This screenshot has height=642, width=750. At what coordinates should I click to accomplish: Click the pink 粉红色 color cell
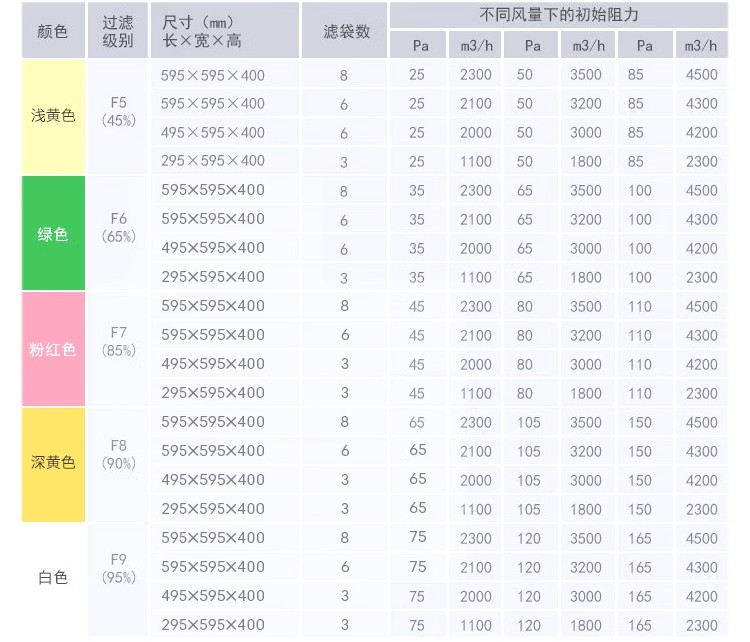53,350
